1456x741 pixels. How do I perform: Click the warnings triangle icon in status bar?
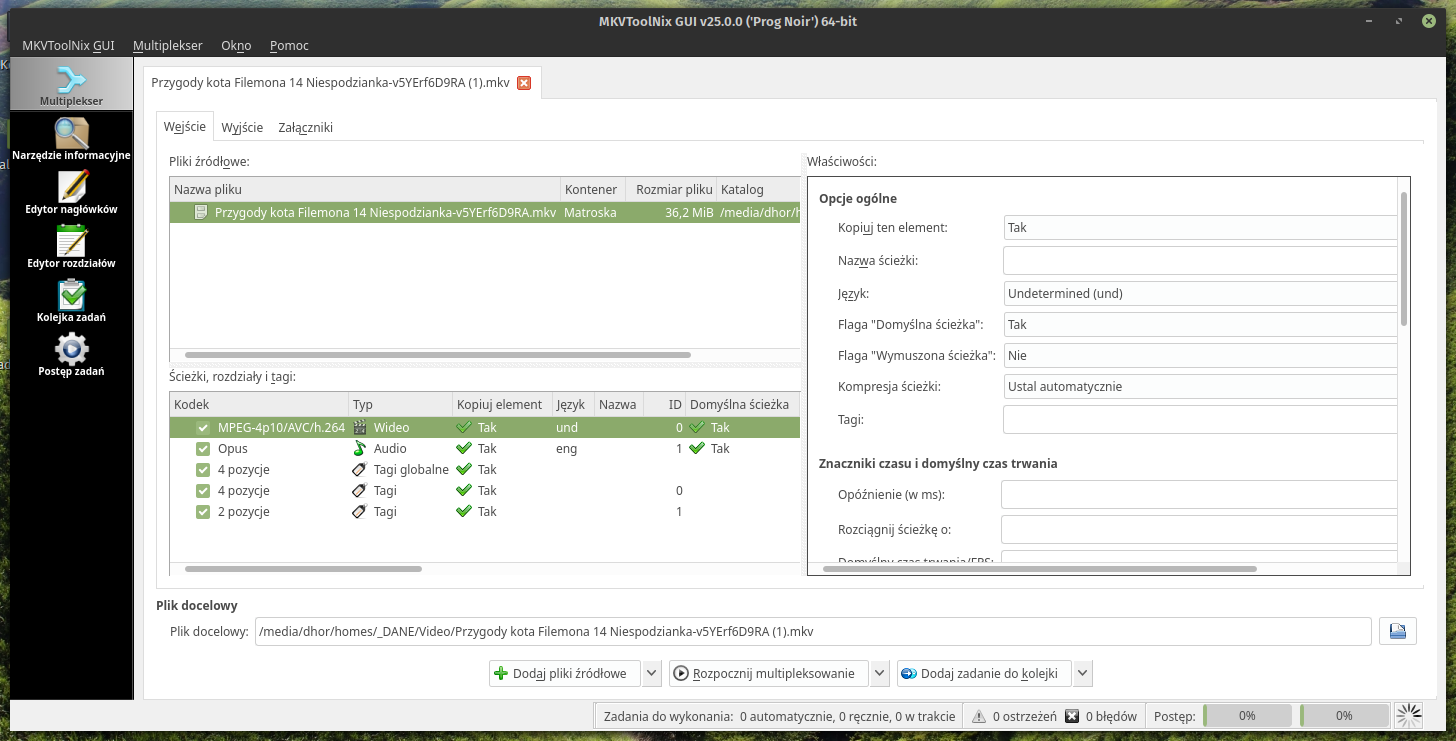point(978,716)
